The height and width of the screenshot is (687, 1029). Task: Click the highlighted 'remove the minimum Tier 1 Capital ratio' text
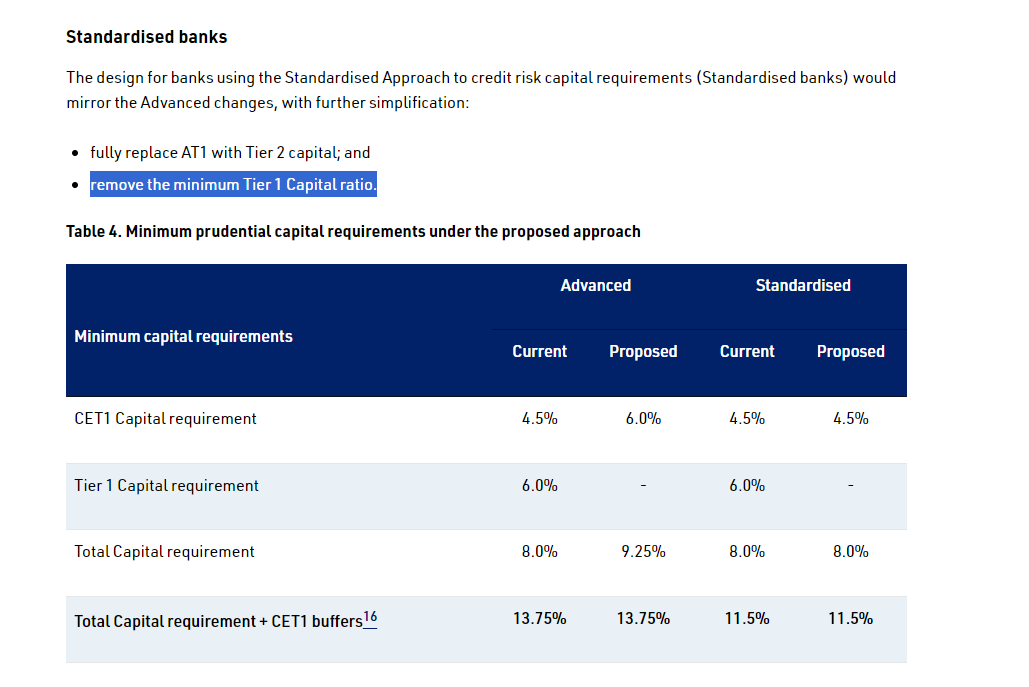coord(233,185)
